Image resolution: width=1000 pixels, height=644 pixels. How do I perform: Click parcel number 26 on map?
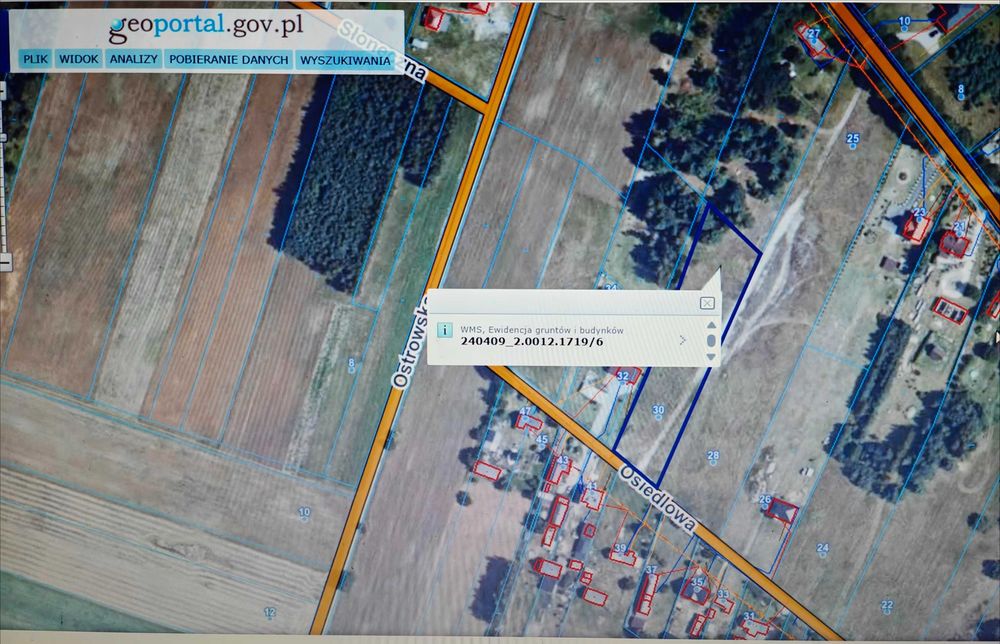click(x=765, y=499)
